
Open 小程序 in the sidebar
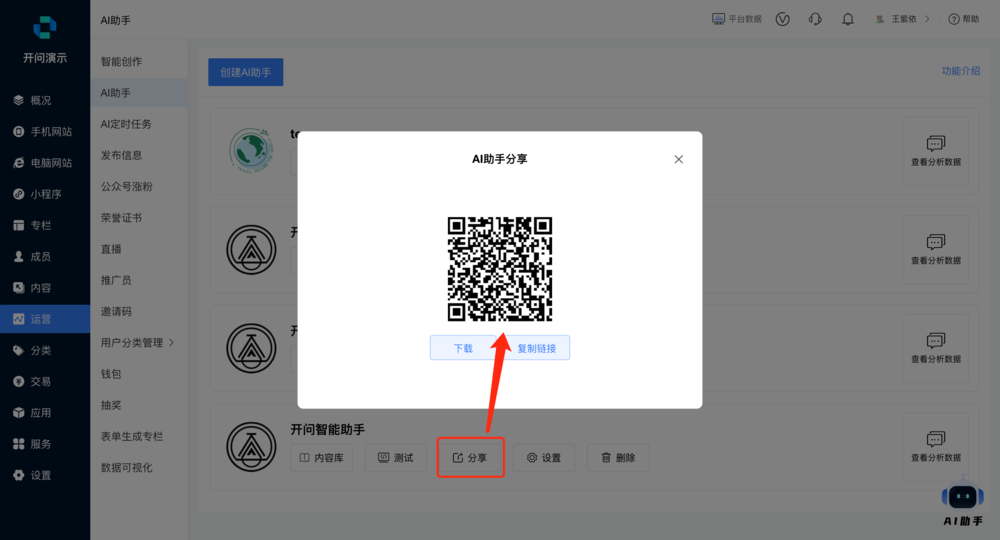(x=45, y=194)
